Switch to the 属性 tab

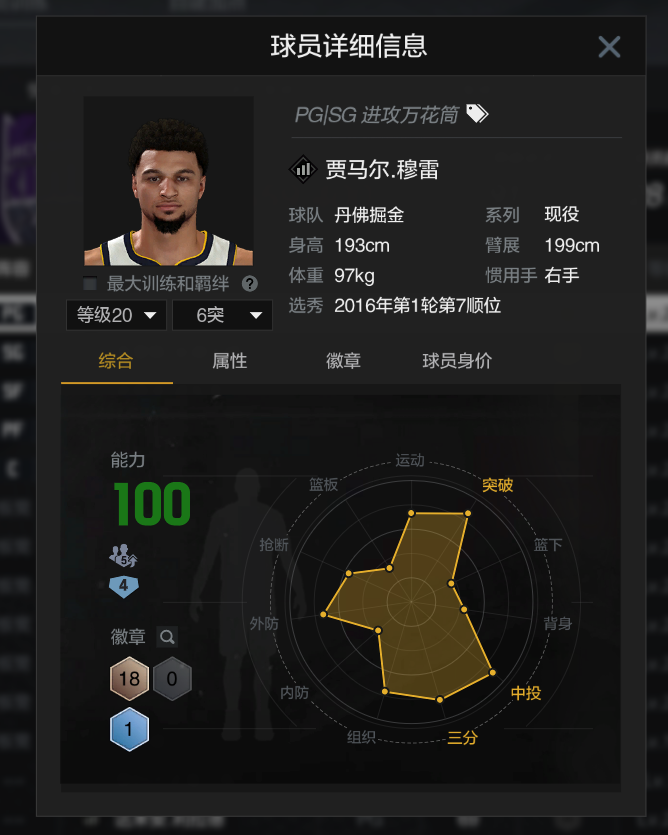(230, 361)
